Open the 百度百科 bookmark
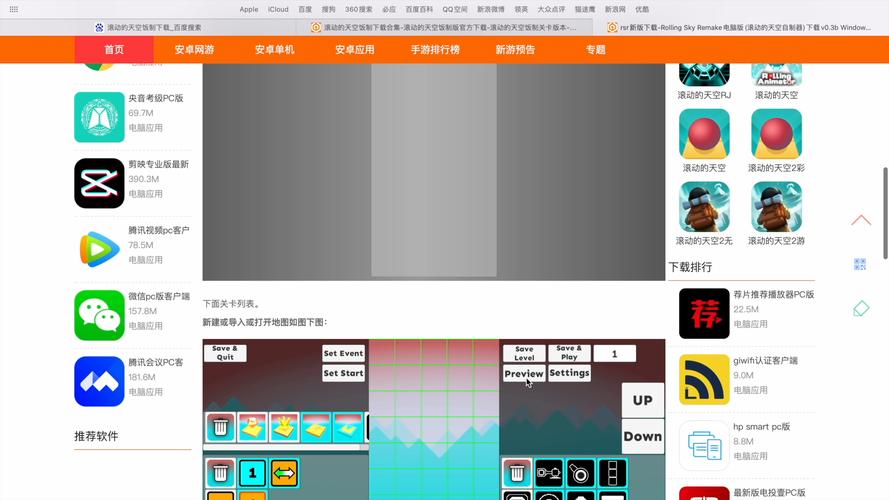Screen dimensions: 889x500 419,9
